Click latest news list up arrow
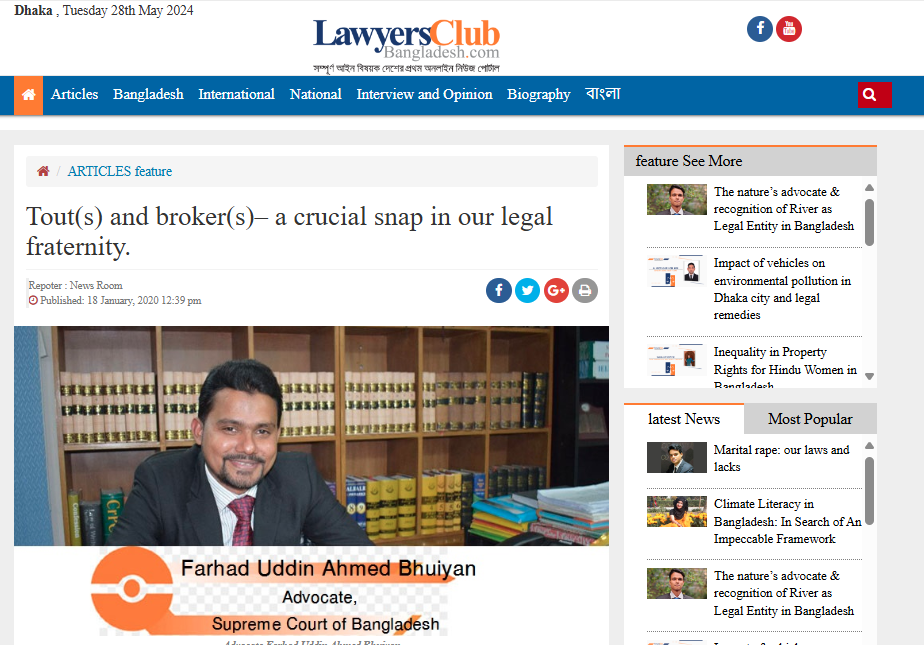This screenshot has height=645, width=924. (869, 446)
